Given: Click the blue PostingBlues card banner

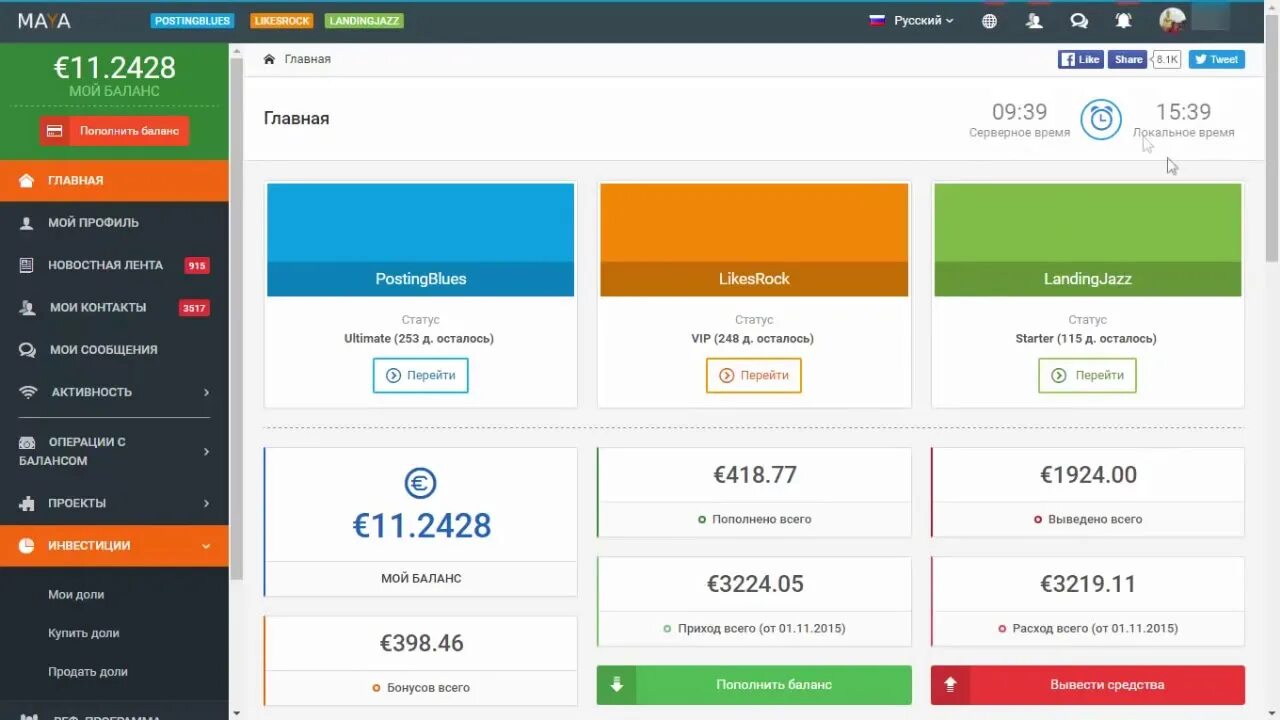Looking at the screenshot, I should (x=421, y=240).
